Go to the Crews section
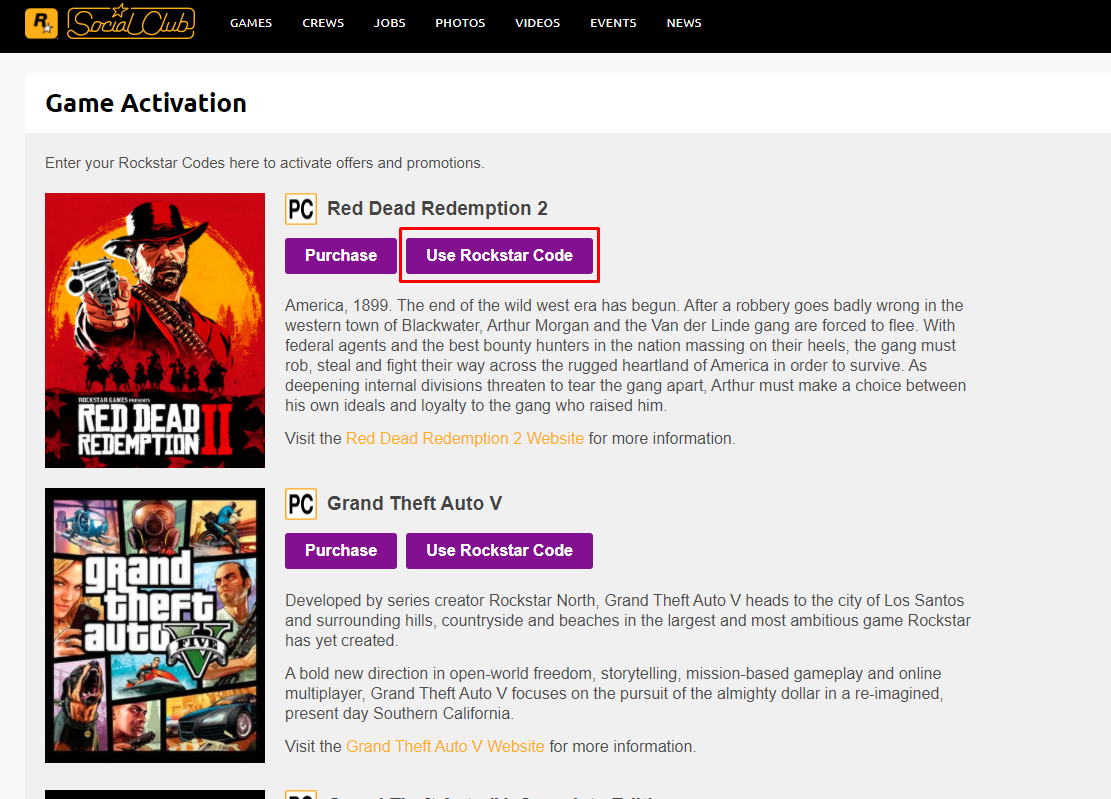 coord(323,23)
